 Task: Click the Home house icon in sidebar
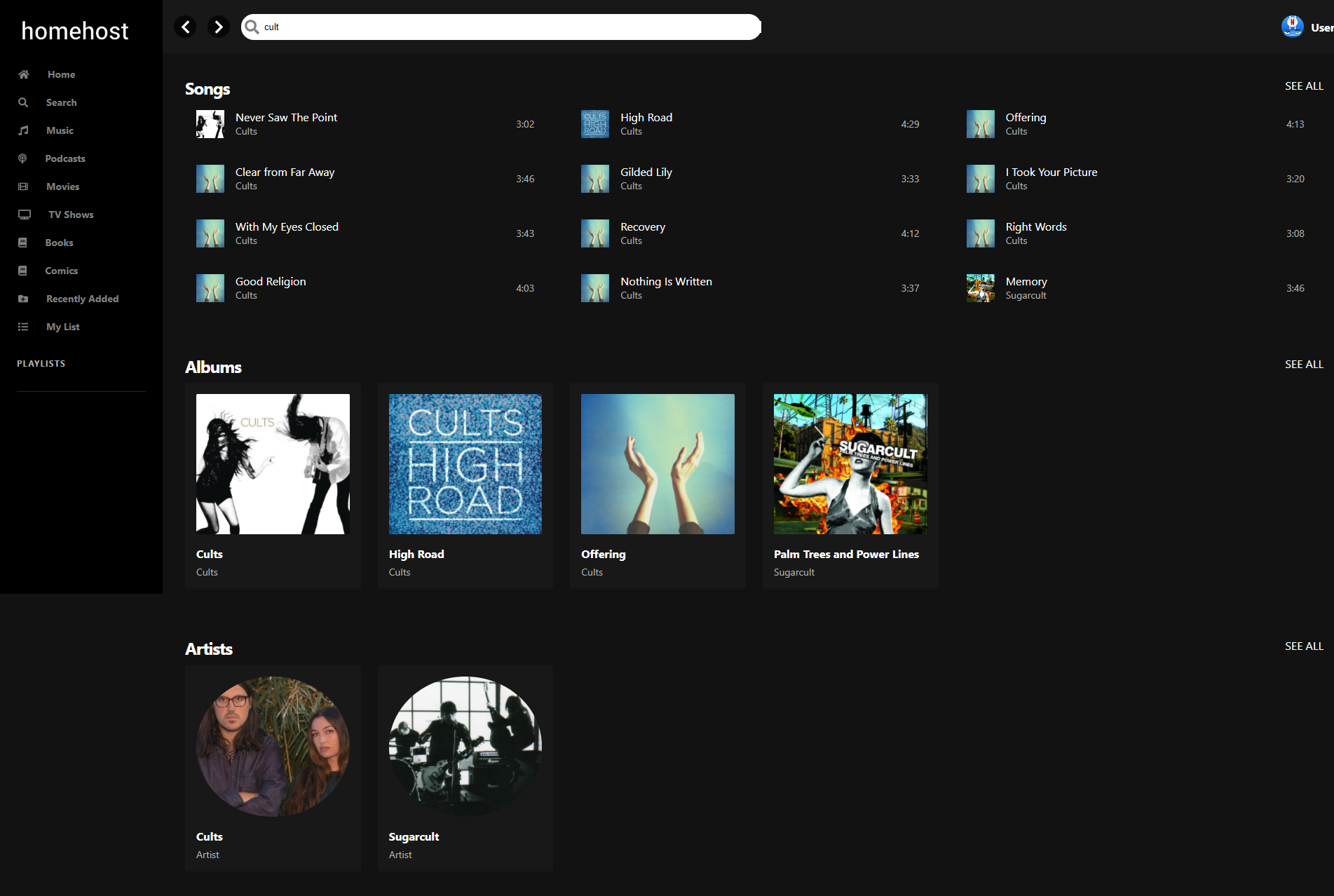click(24, 74)
